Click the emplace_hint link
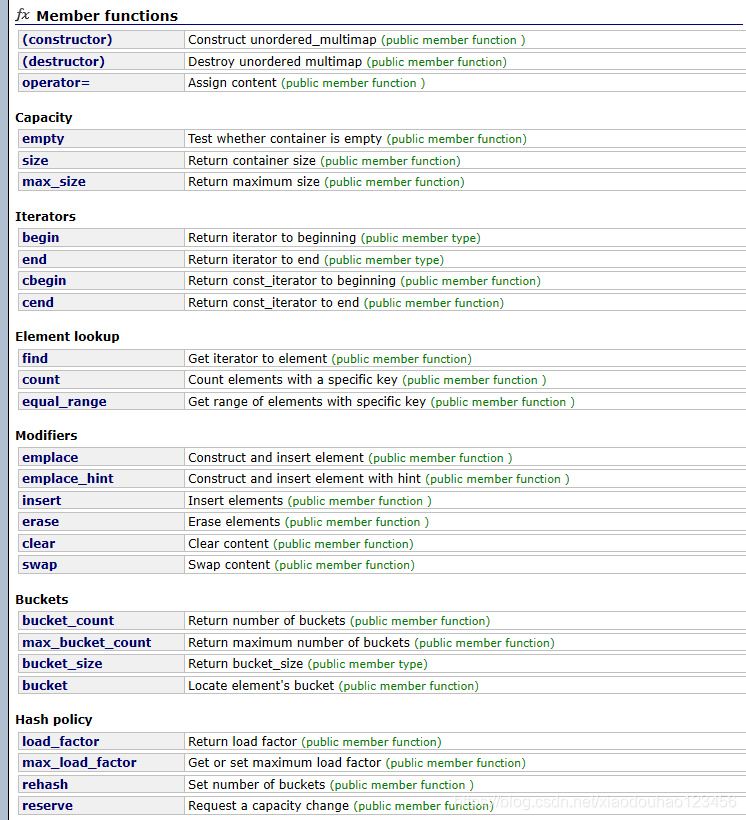 tap(67, 479)
